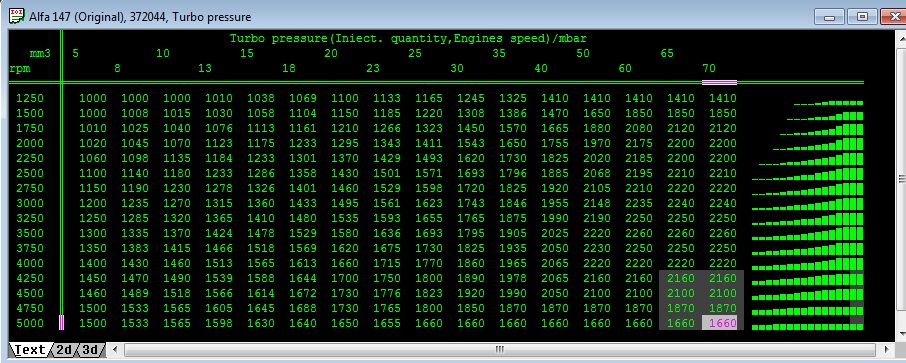
Task: Switch to the 2d tab
Action: point(65,350)
